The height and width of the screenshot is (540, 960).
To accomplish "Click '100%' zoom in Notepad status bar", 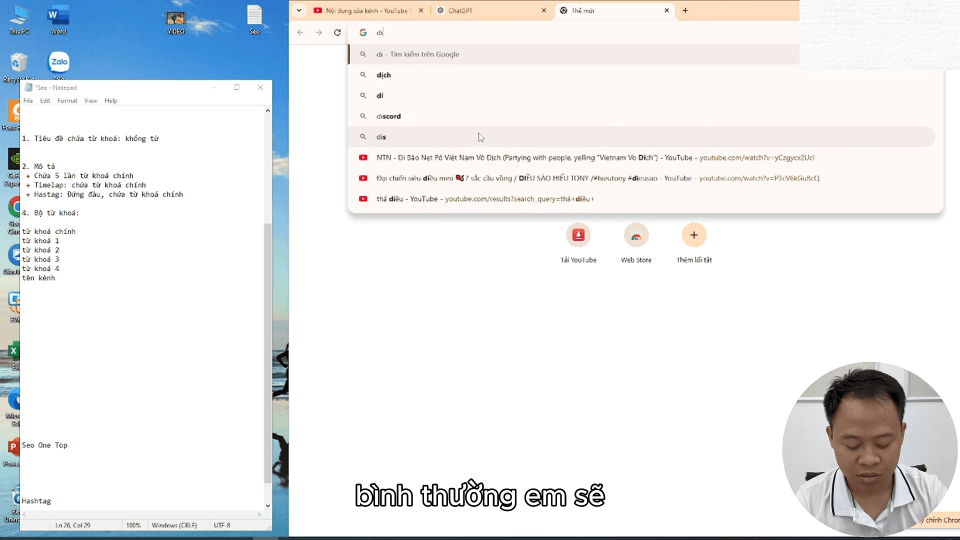I will [133, 525].
